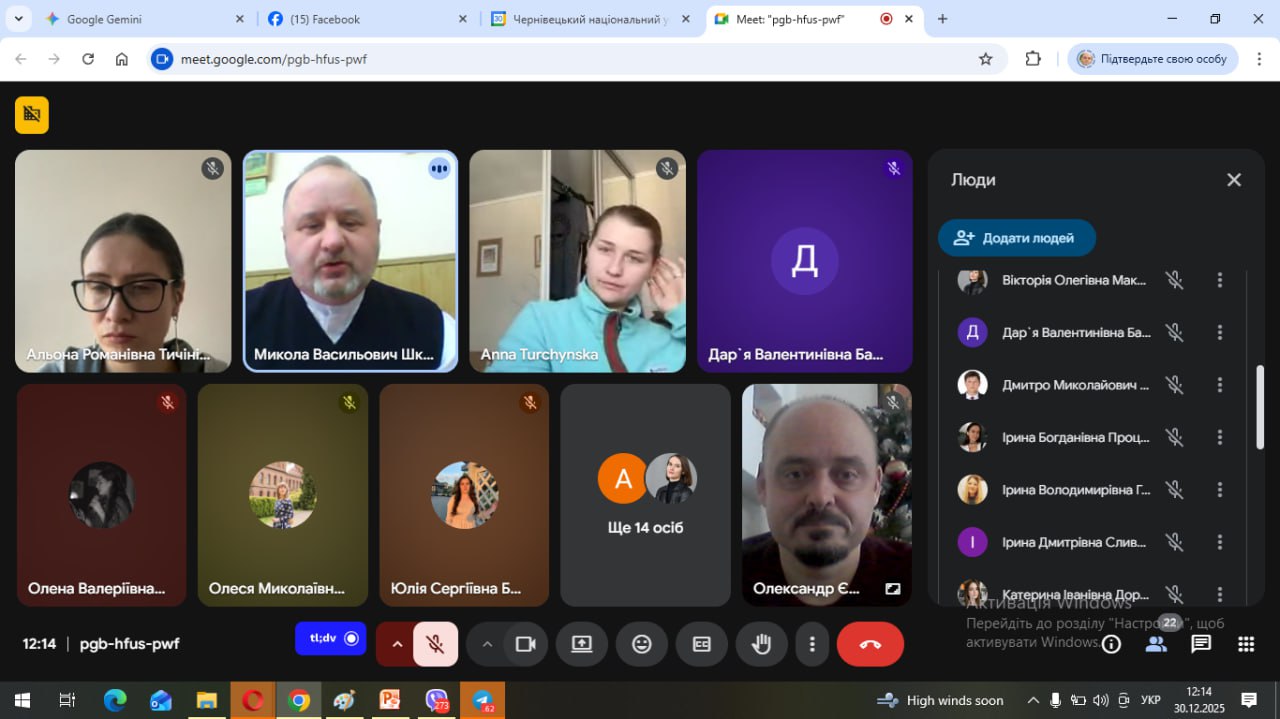Open options menu for Ірина Богданівна
1280x719 pixels.
coord(1220,437)
